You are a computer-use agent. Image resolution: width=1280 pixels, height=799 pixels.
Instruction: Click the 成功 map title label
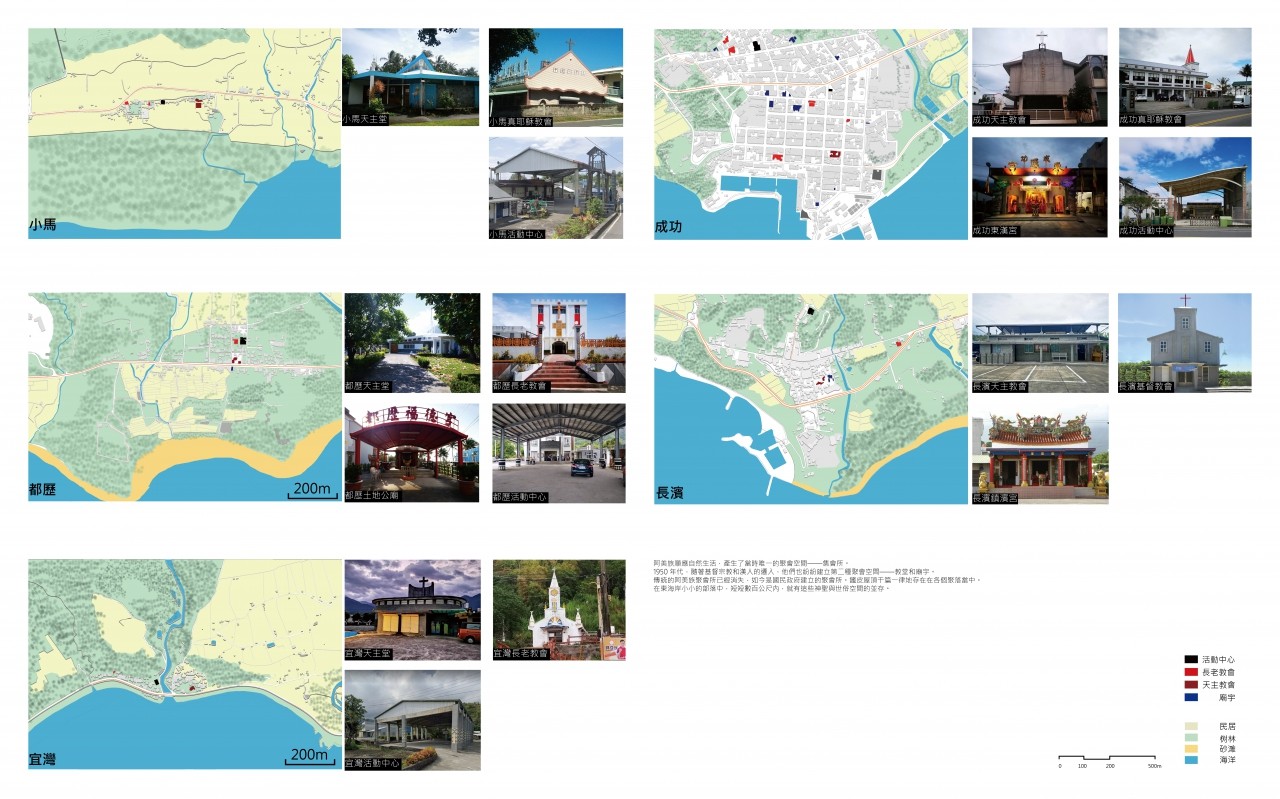[x=669, y=227]
